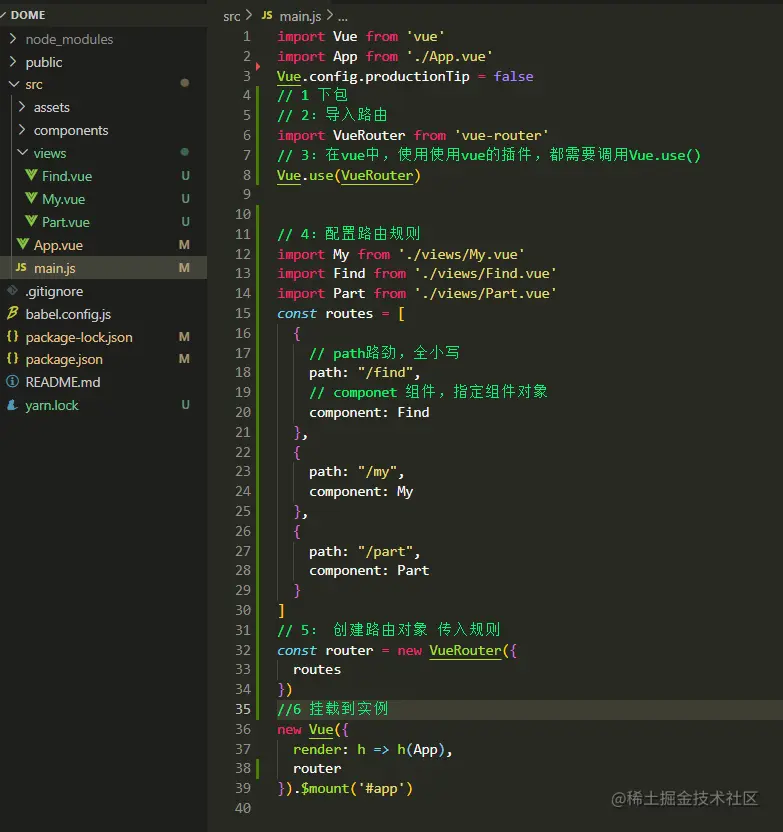
Task: Open yarn.lock file
Action: 52,405
